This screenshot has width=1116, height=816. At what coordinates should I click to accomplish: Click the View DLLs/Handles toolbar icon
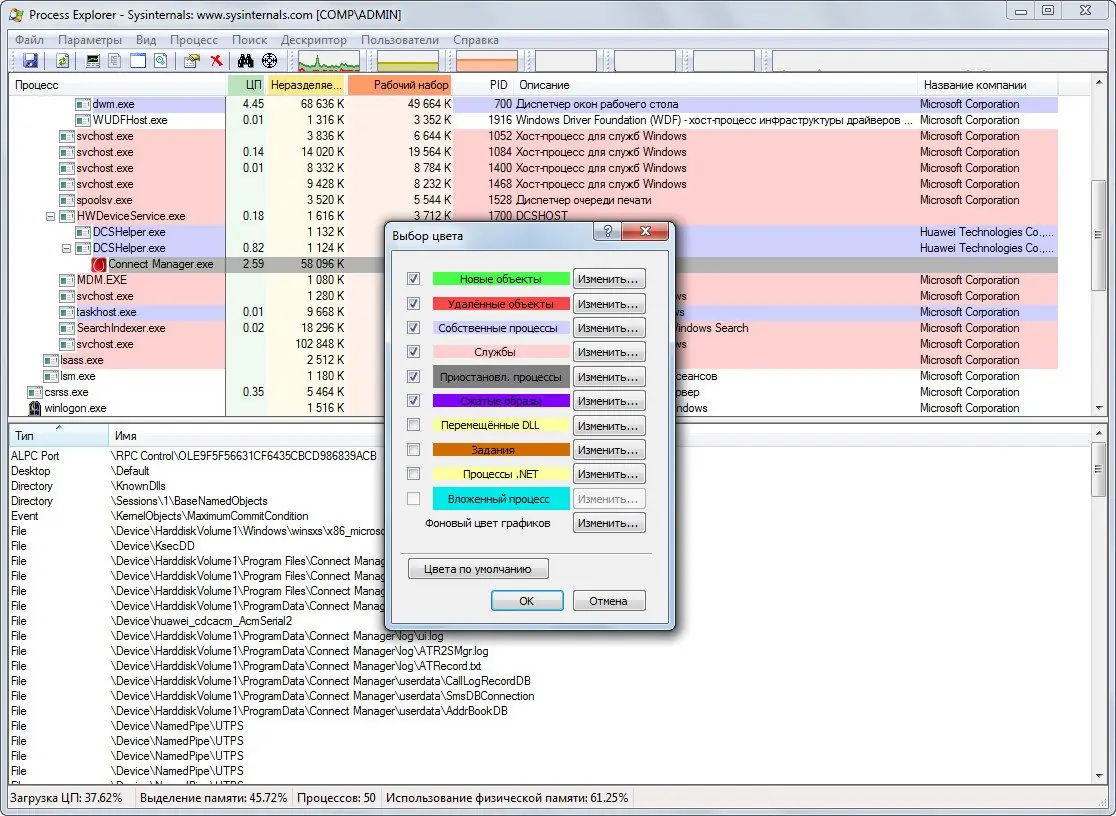tap(161, 61)
